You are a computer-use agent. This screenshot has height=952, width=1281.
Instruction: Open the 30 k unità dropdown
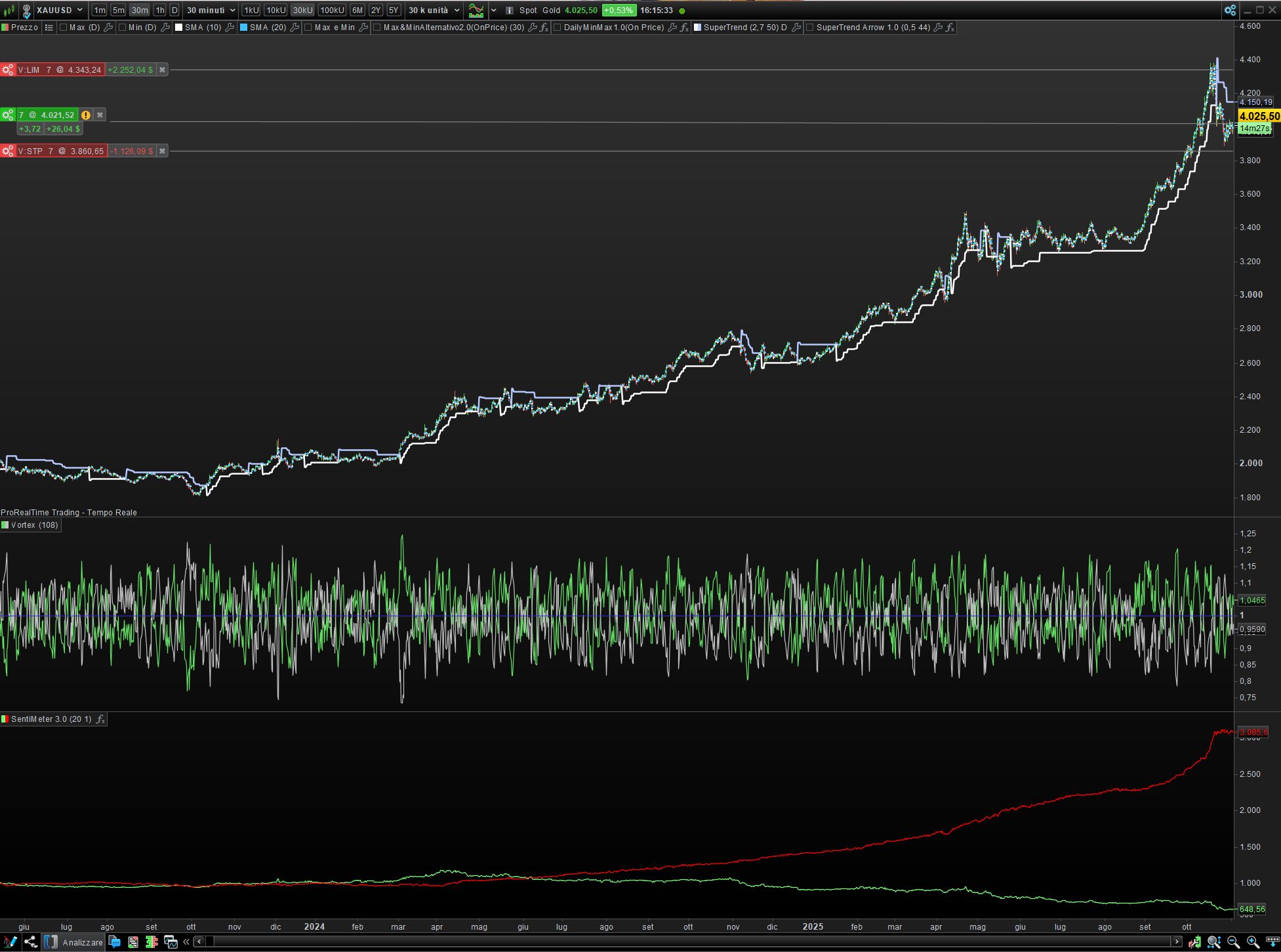(457, 10)
